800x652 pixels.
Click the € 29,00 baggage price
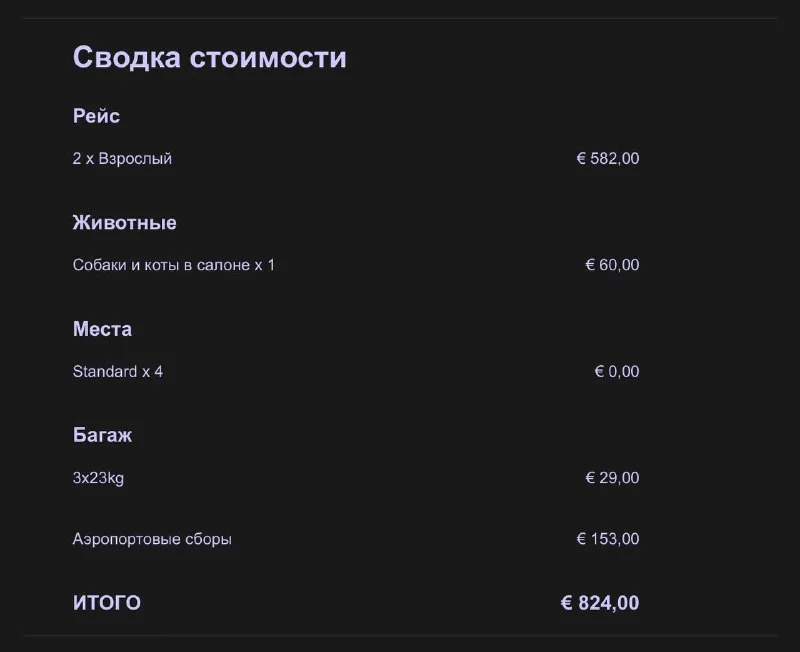click(612, 478)
